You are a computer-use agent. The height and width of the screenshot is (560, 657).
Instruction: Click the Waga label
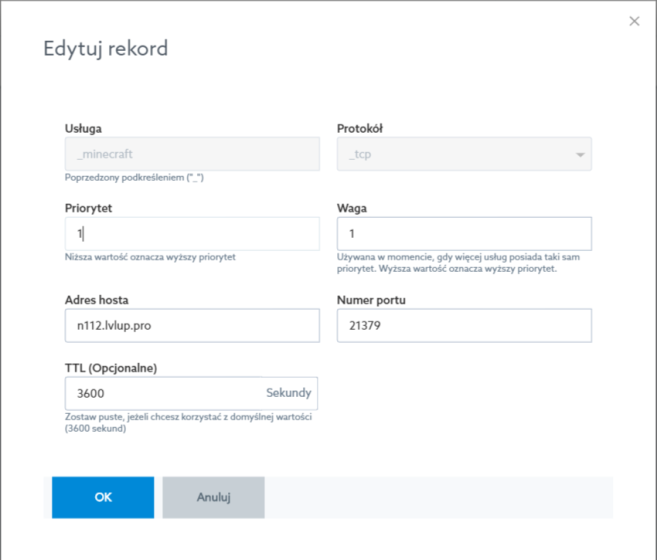click(352, 208)
